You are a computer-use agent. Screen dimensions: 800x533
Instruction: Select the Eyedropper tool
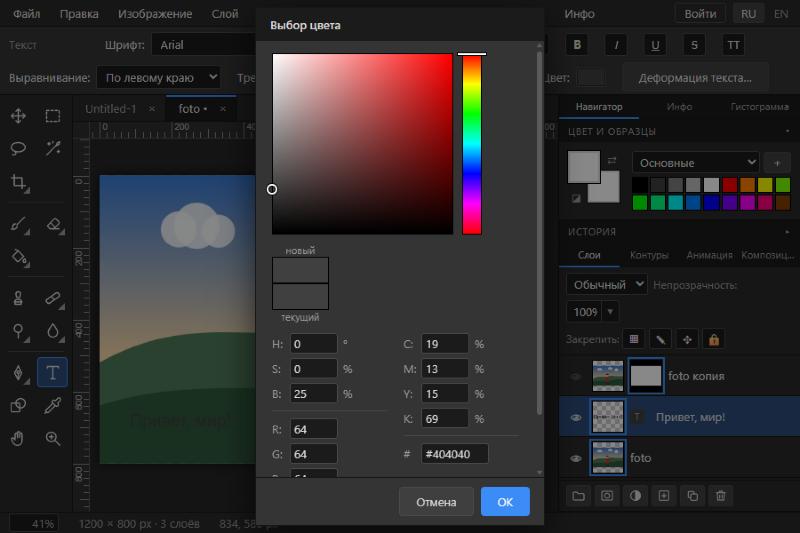(53, 405)
